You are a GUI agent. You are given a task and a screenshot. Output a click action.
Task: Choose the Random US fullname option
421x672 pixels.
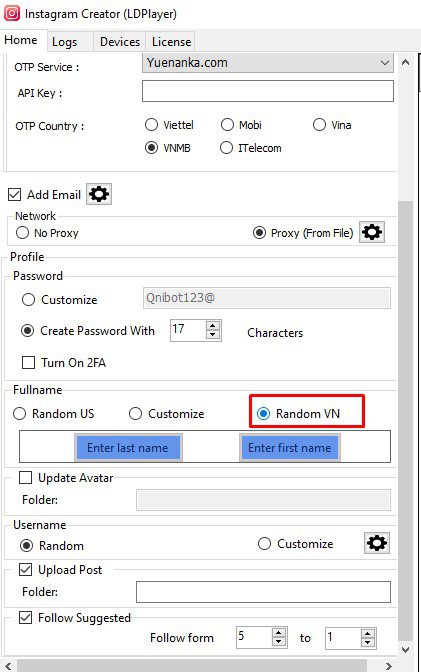(x=20, y=414)
